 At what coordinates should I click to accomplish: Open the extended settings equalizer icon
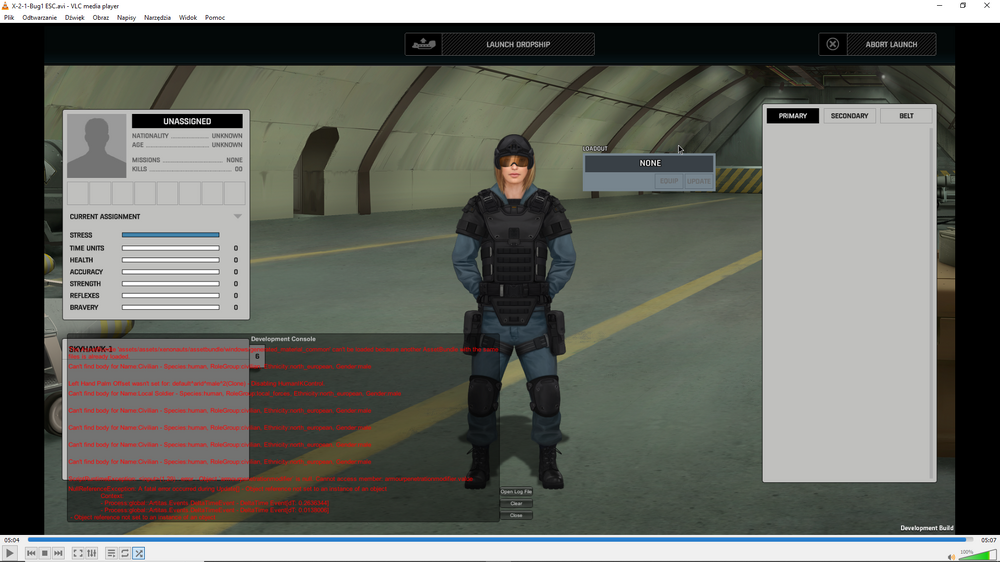[x=92, y=553]
